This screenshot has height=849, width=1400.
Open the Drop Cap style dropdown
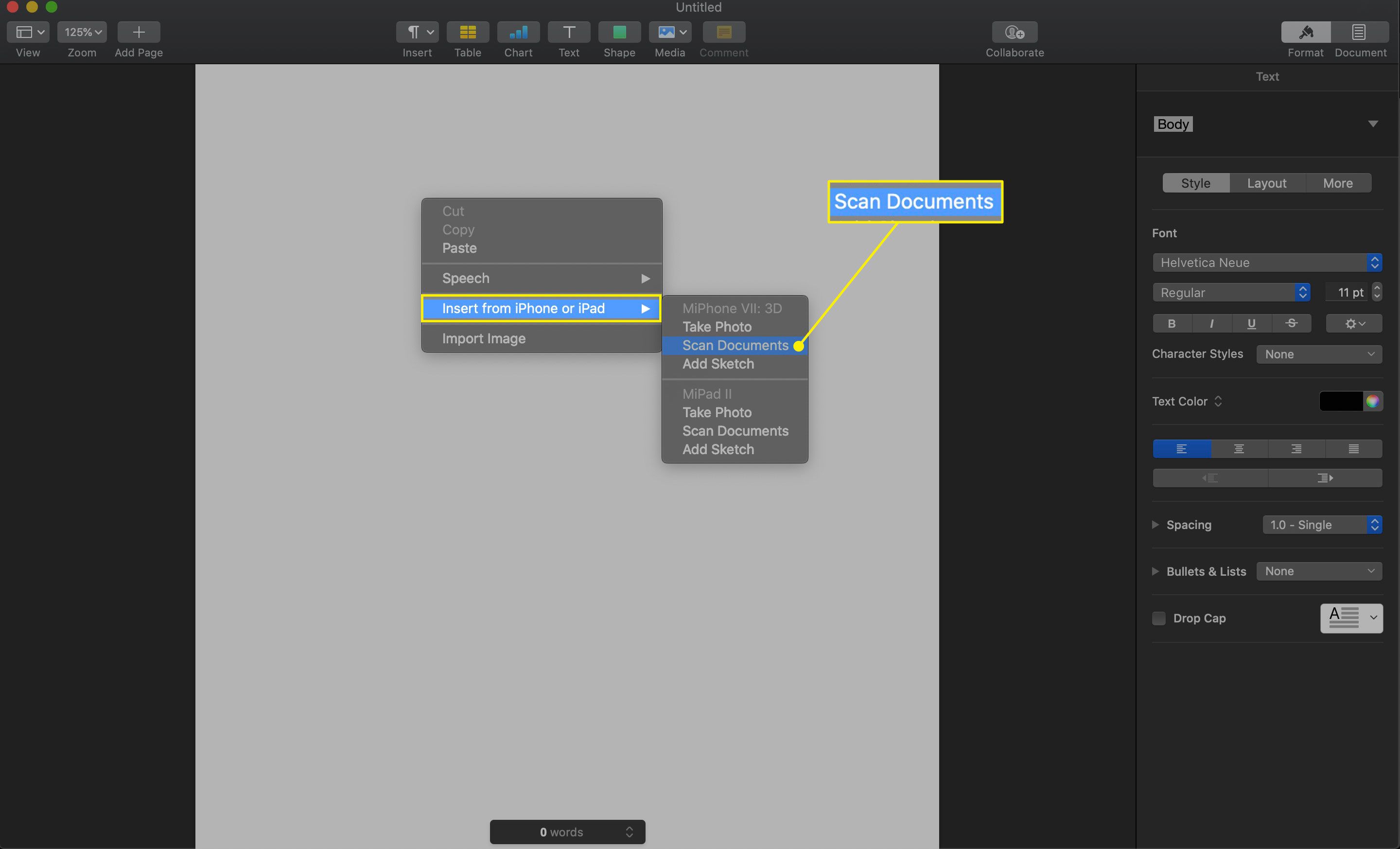coord(1352,618)
